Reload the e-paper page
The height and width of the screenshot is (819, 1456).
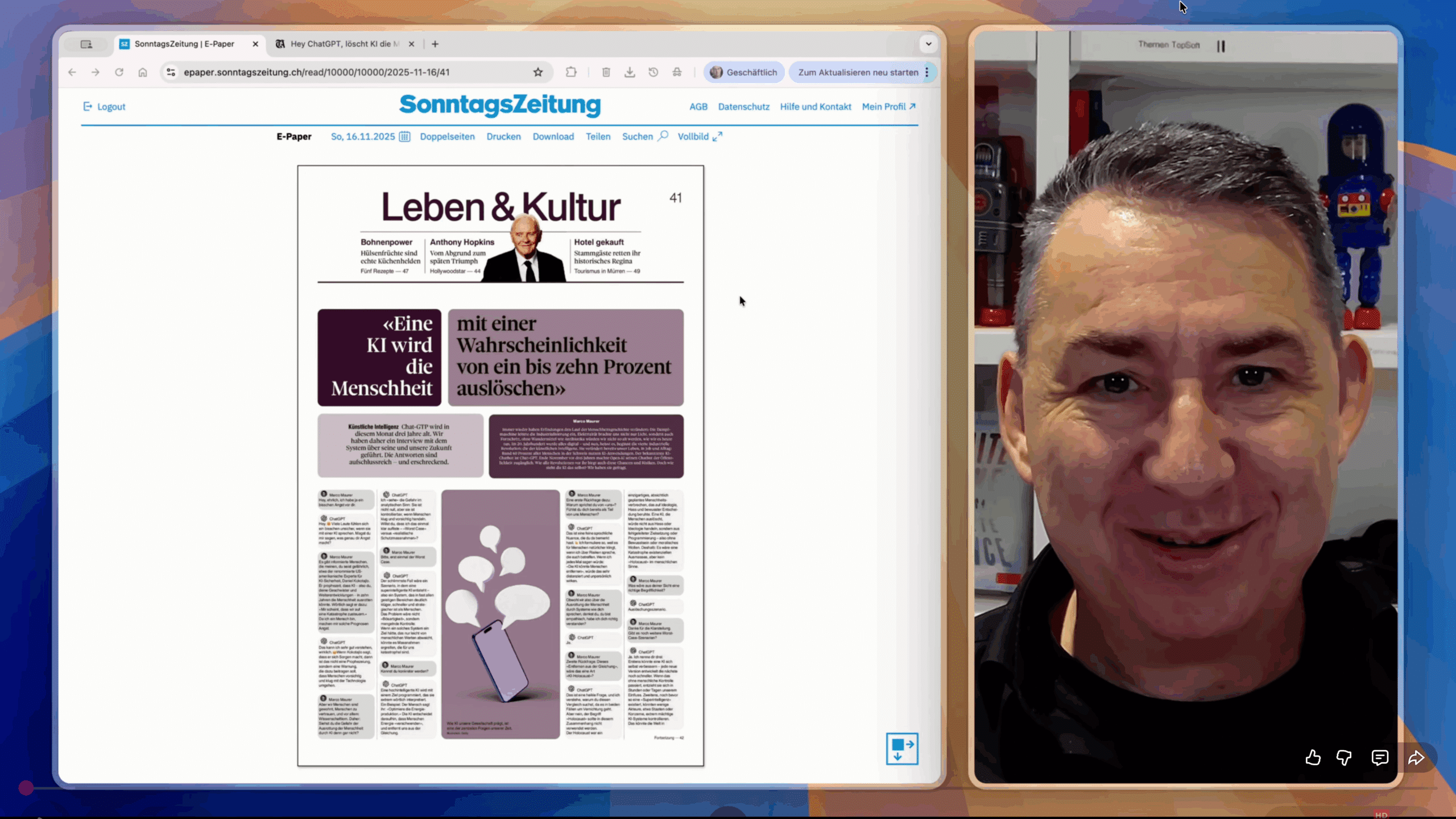(x=119, y=72)
